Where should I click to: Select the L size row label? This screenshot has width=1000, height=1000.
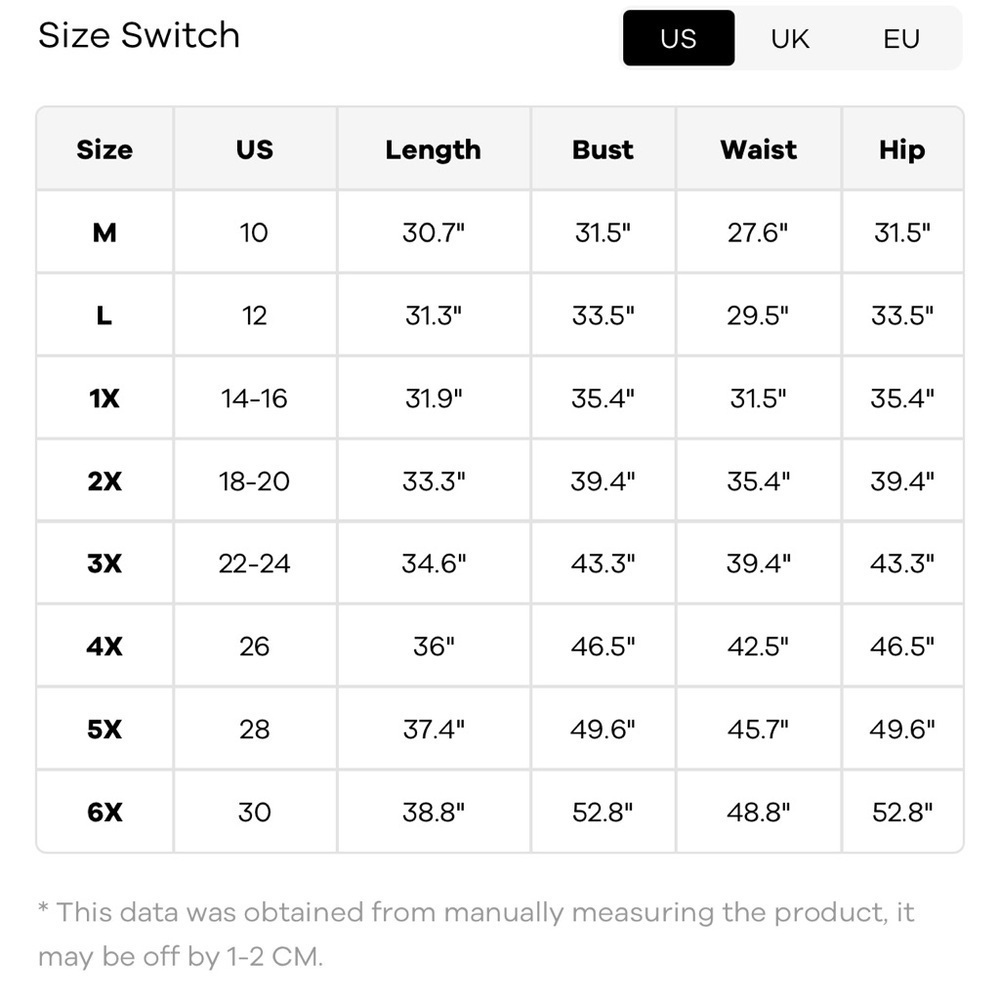pos(104,316)
